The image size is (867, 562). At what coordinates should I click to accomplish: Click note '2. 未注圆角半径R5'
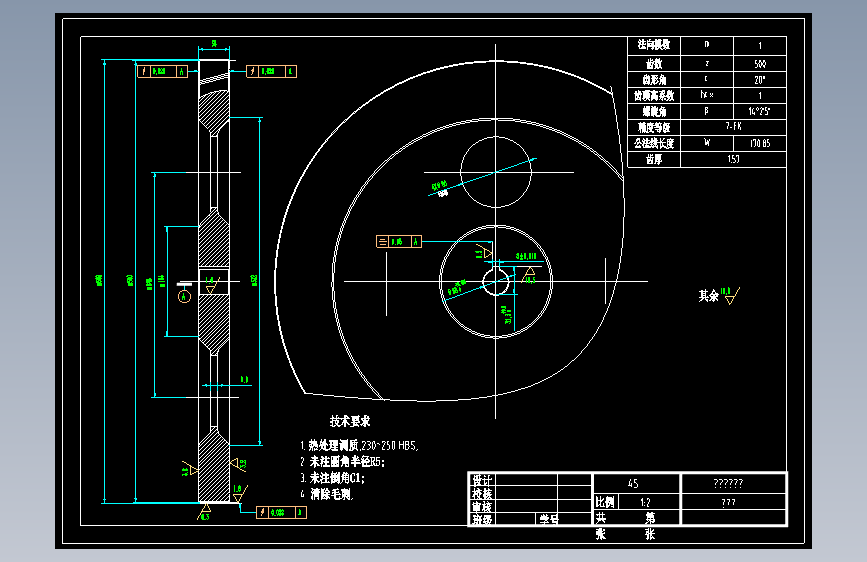tap(342, 461)
